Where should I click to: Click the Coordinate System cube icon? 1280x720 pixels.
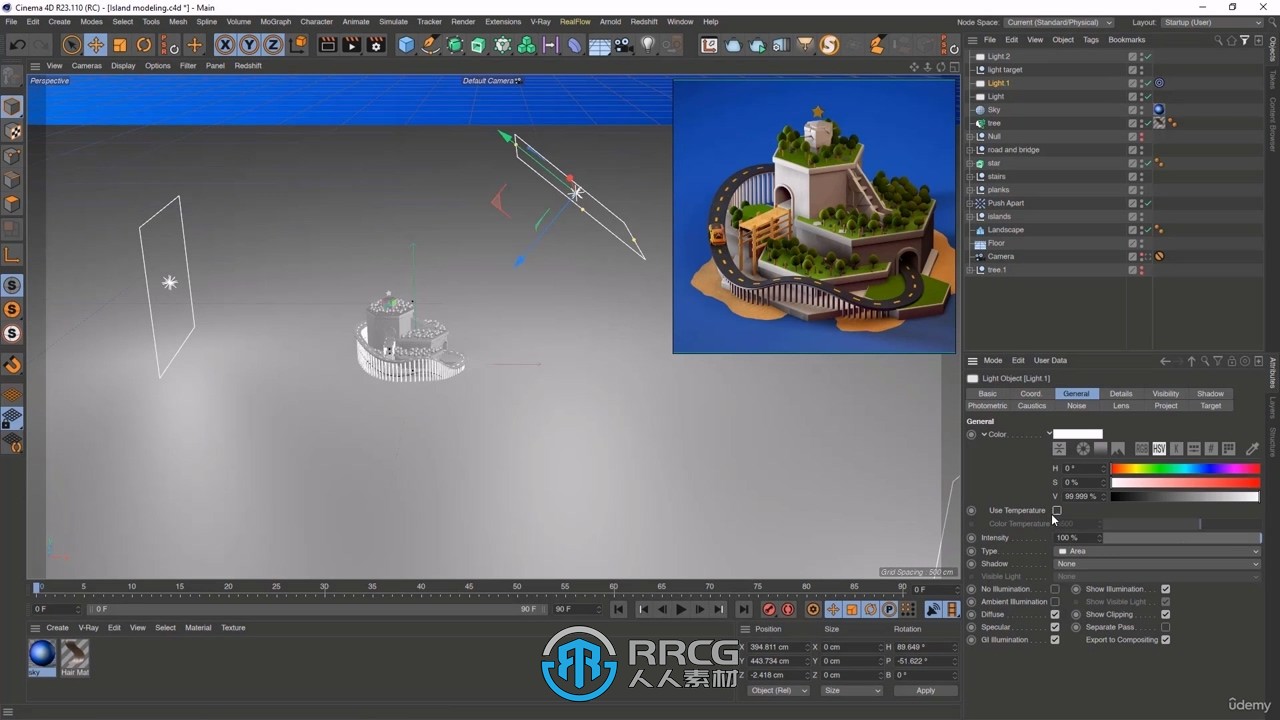coord(298,44)
